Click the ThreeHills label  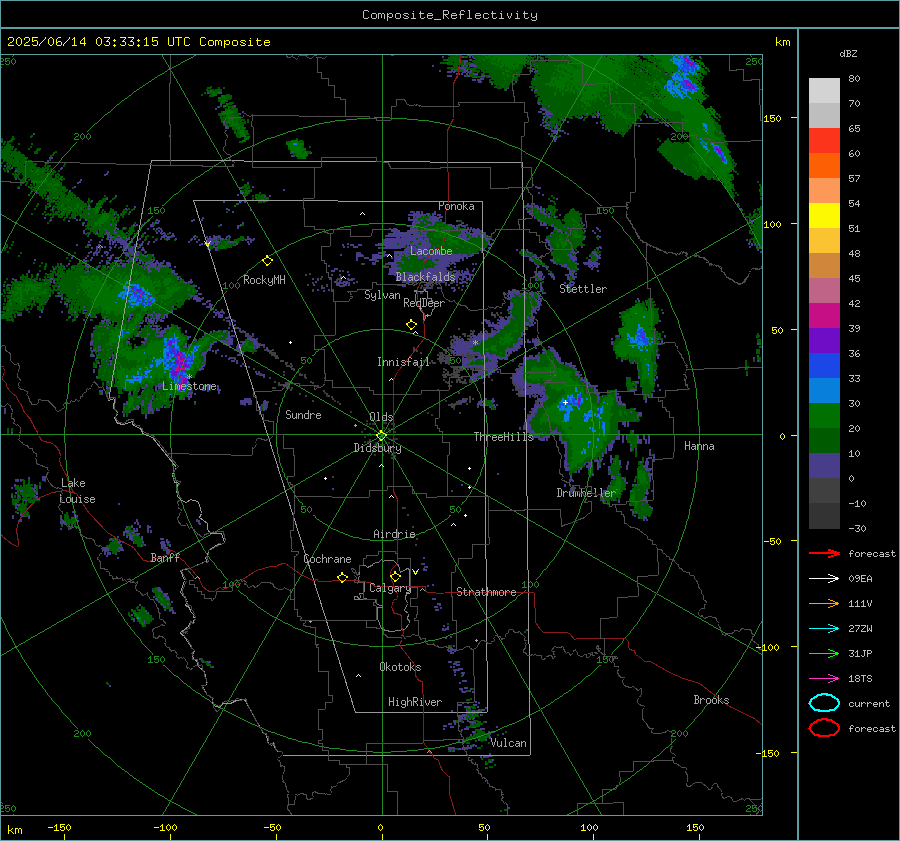click(503, 437)
